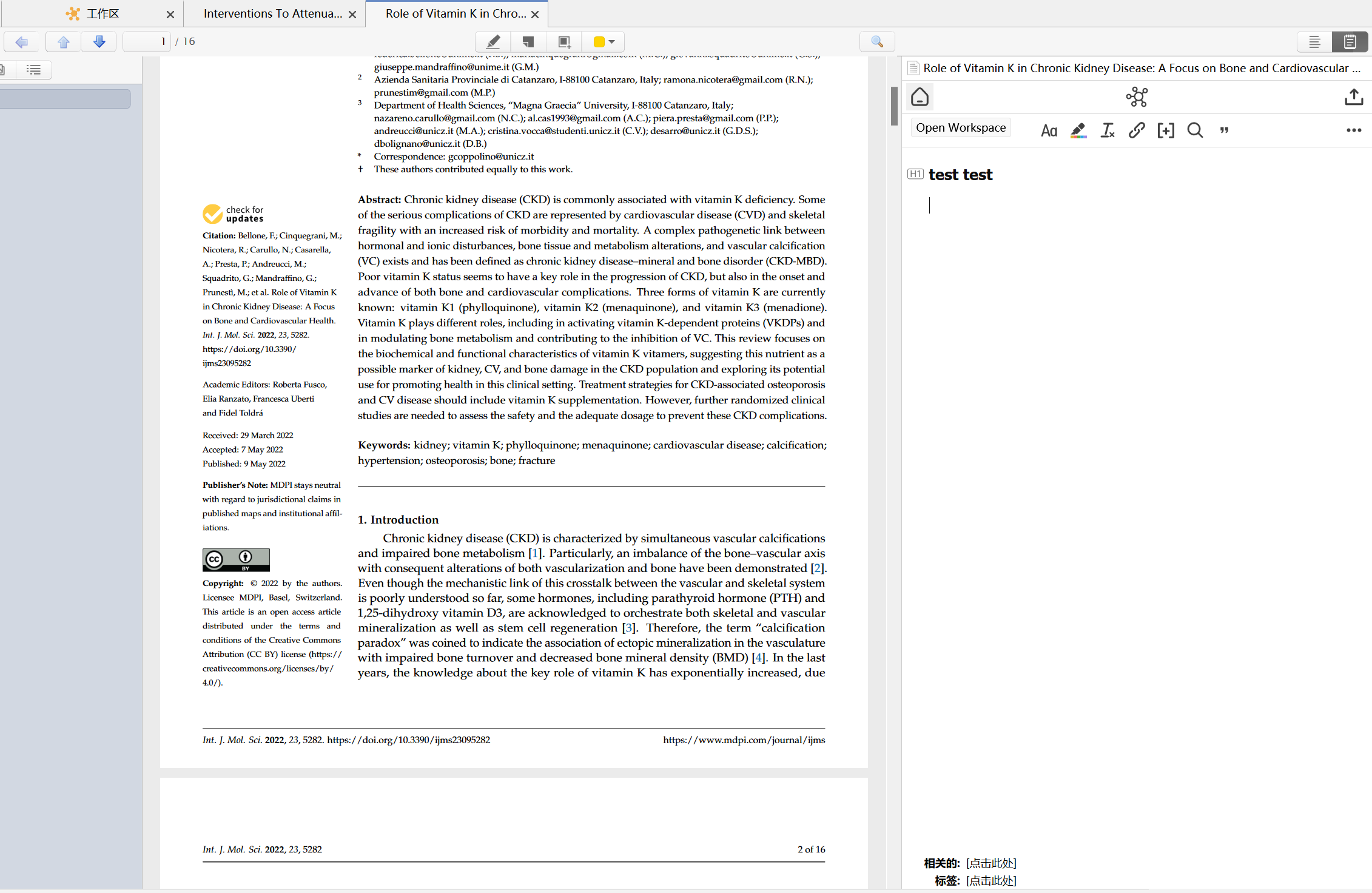
Task: Switch to the notes pane view
Action: [1350, 42]
